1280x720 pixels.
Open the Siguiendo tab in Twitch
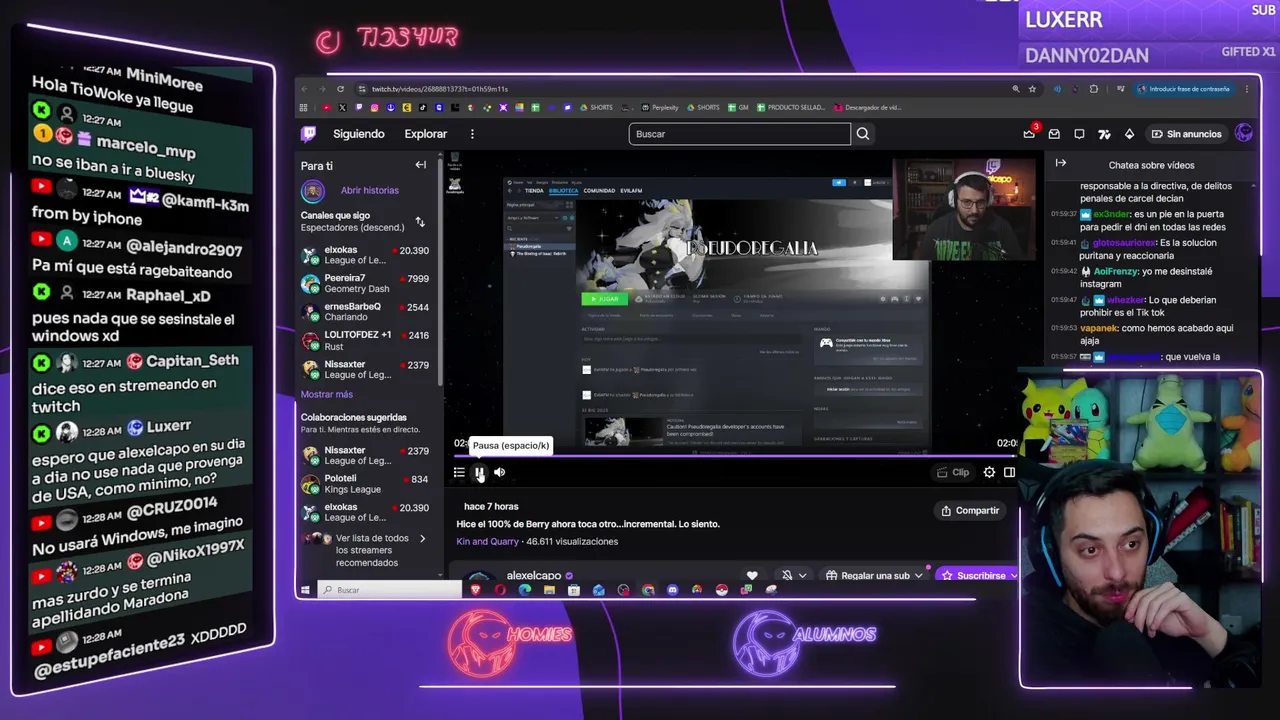tap(358, 134)
